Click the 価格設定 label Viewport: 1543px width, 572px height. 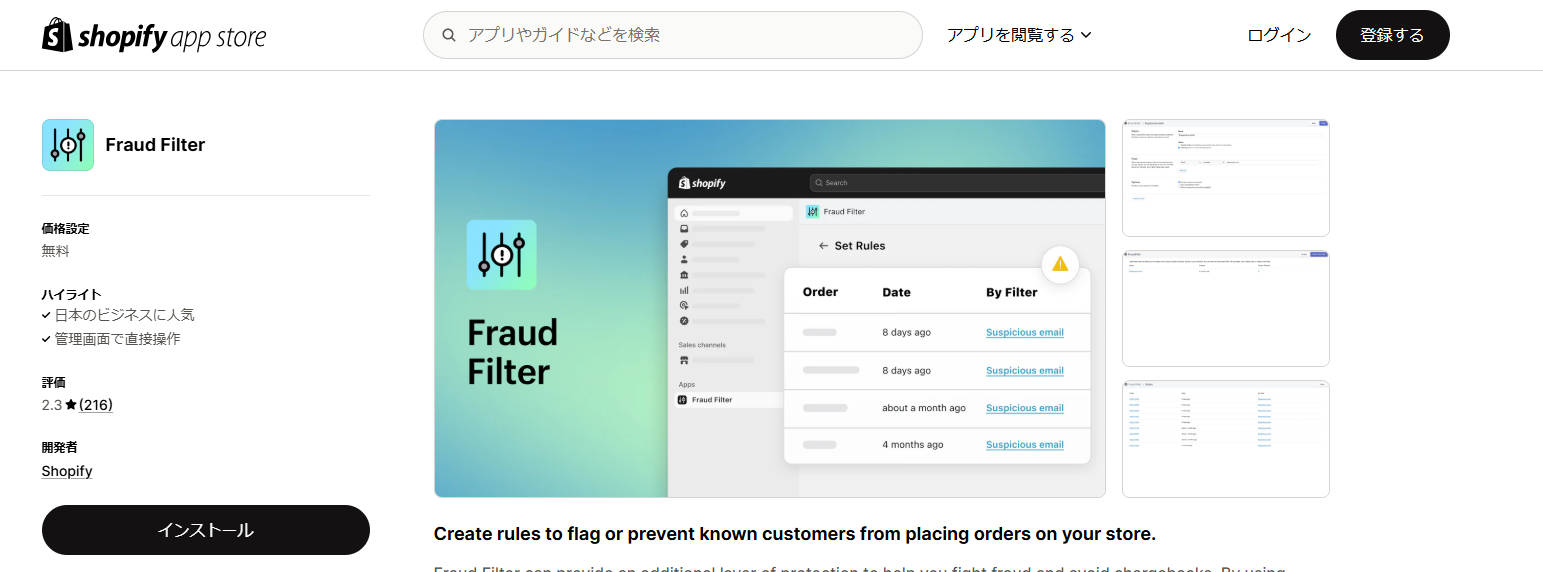[66, 229]
